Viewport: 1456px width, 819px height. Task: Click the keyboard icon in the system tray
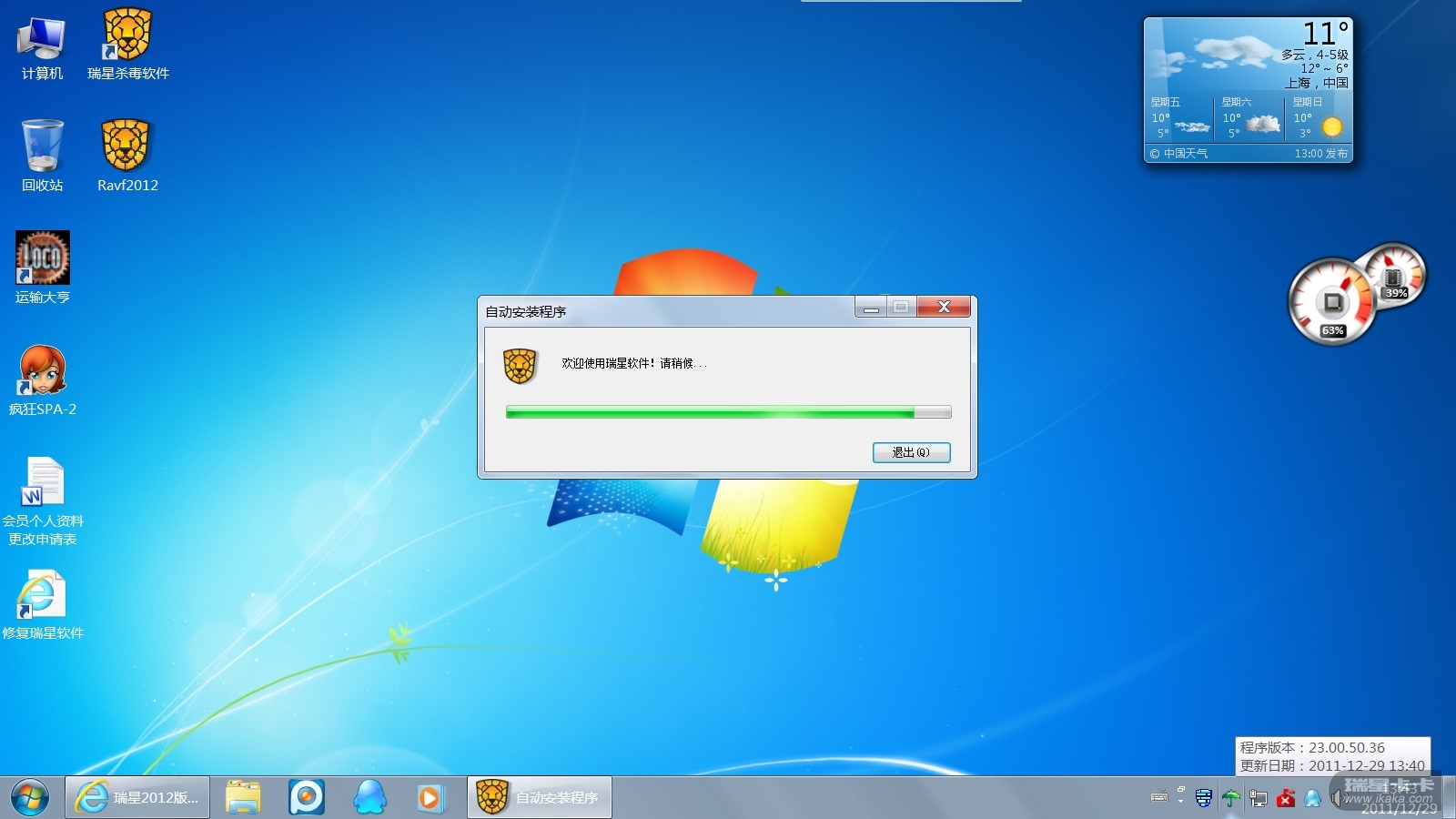click(x=1159, y=797)
